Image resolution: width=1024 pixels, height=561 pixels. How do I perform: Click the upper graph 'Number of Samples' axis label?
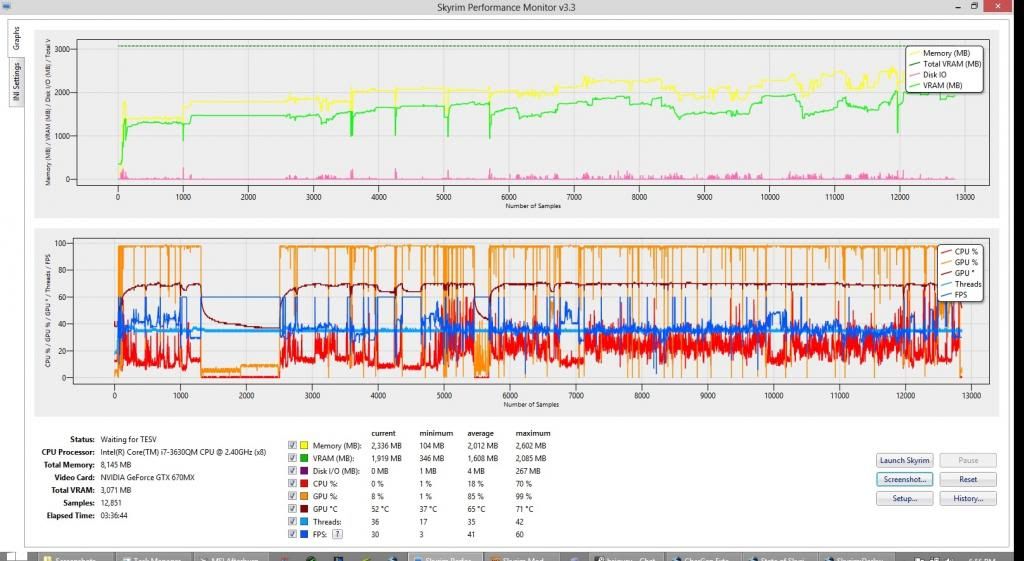(532, 206)
